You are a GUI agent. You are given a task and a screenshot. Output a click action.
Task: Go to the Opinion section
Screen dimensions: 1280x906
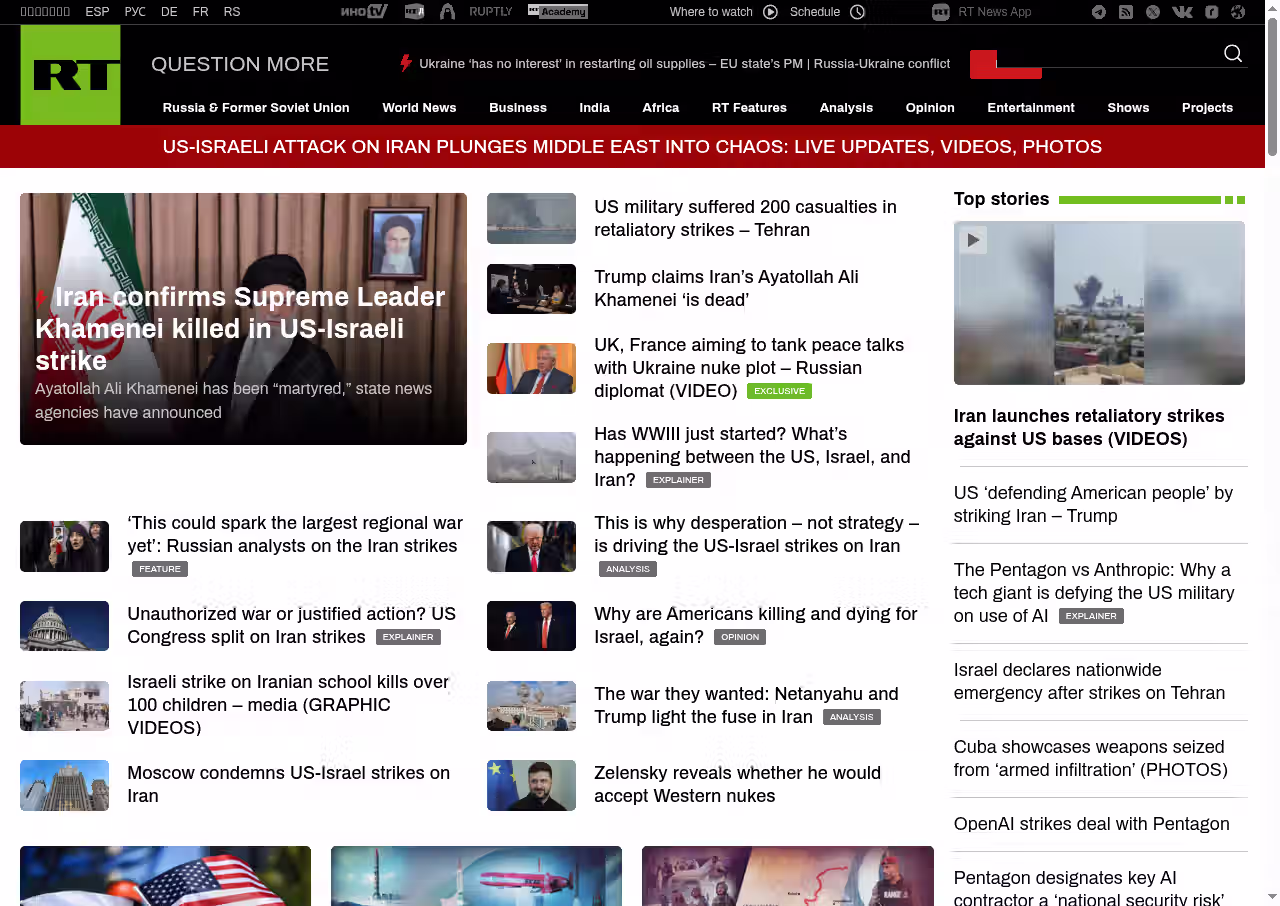click(929, 108)
